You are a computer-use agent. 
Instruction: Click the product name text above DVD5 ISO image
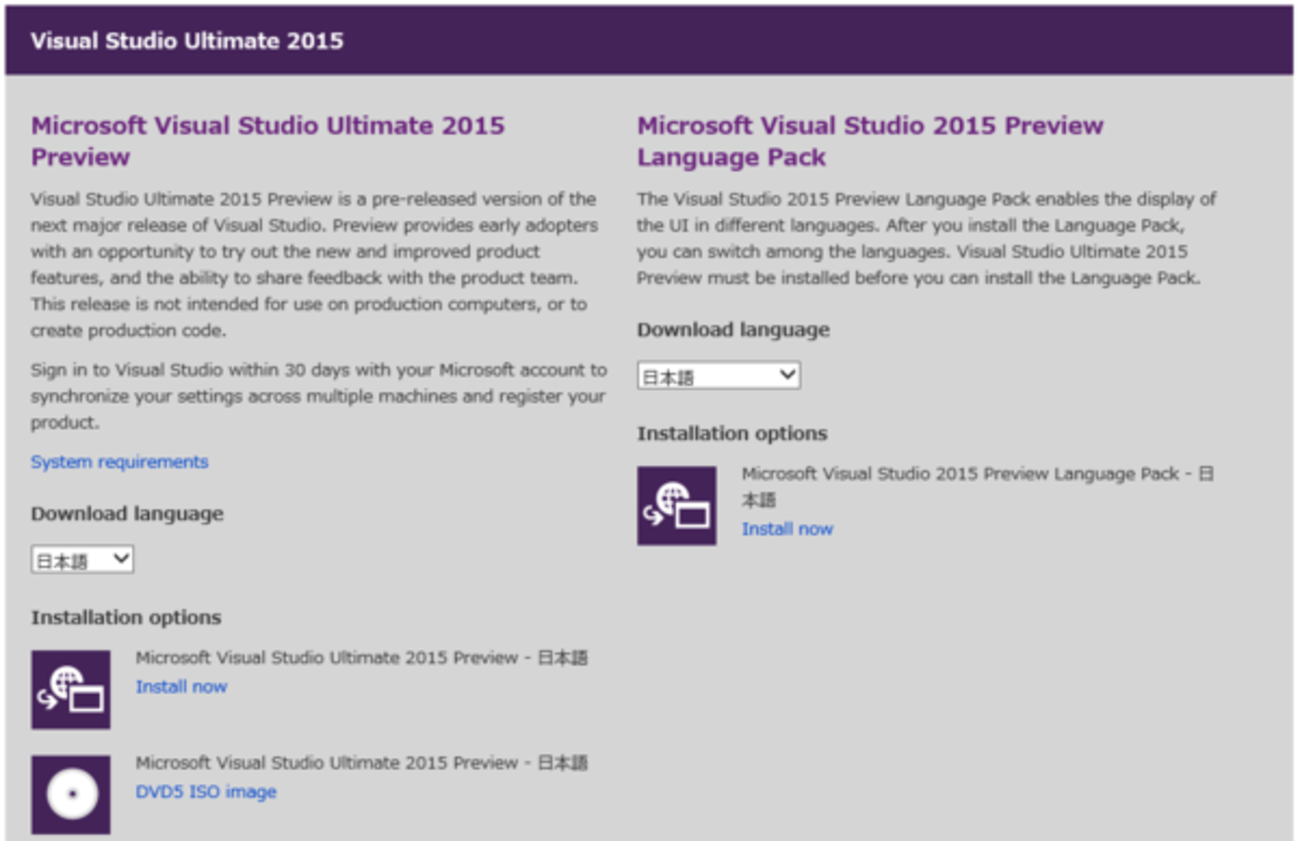(x=361, y=763)
